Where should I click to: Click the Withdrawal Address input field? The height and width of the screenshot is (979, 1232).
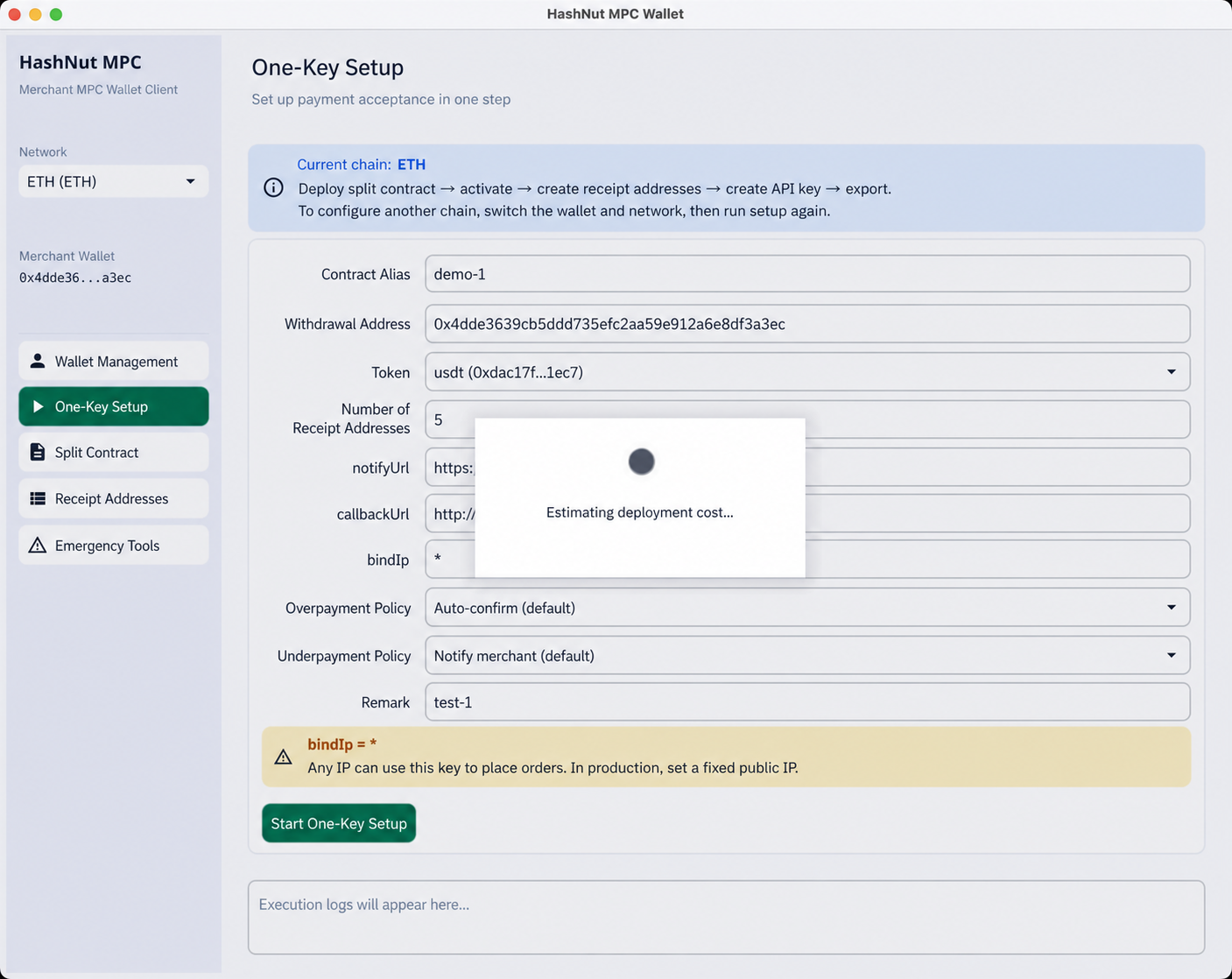[x=807, y=324]
